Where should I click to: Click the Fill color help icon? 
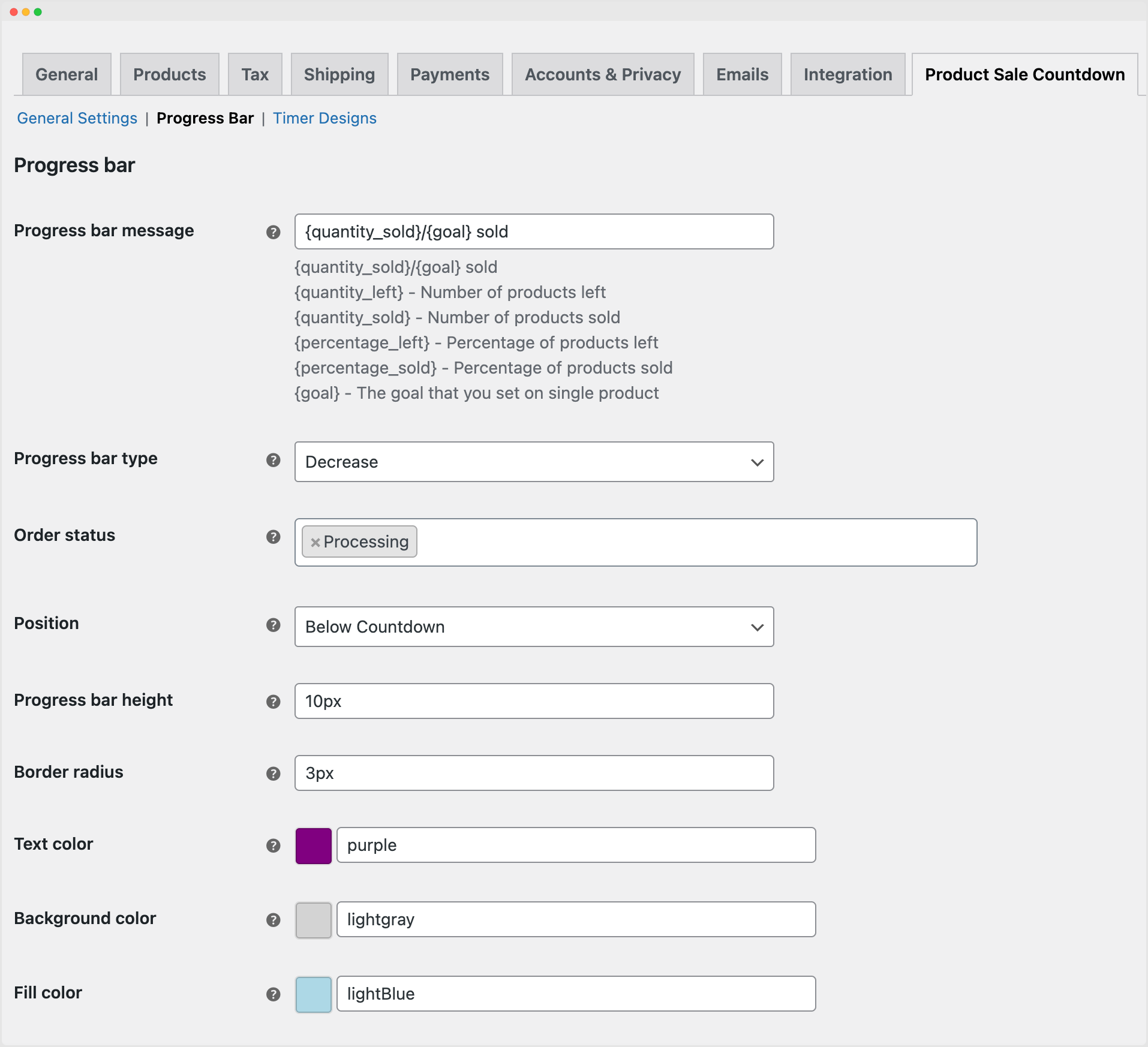[x=273, y=994]
